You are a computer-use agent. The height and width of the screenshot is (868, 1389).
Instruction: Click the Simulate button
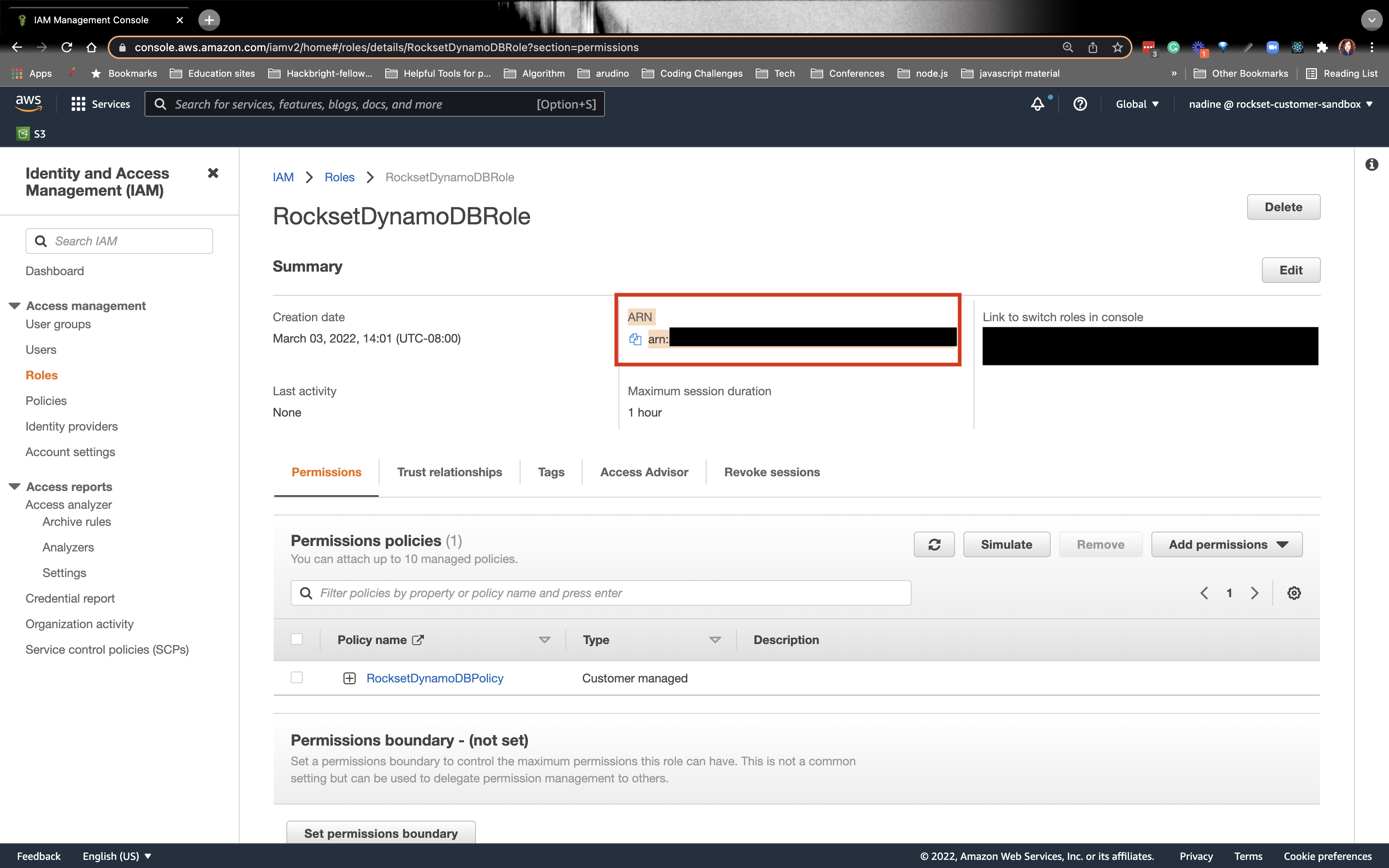coord(1006,544)
